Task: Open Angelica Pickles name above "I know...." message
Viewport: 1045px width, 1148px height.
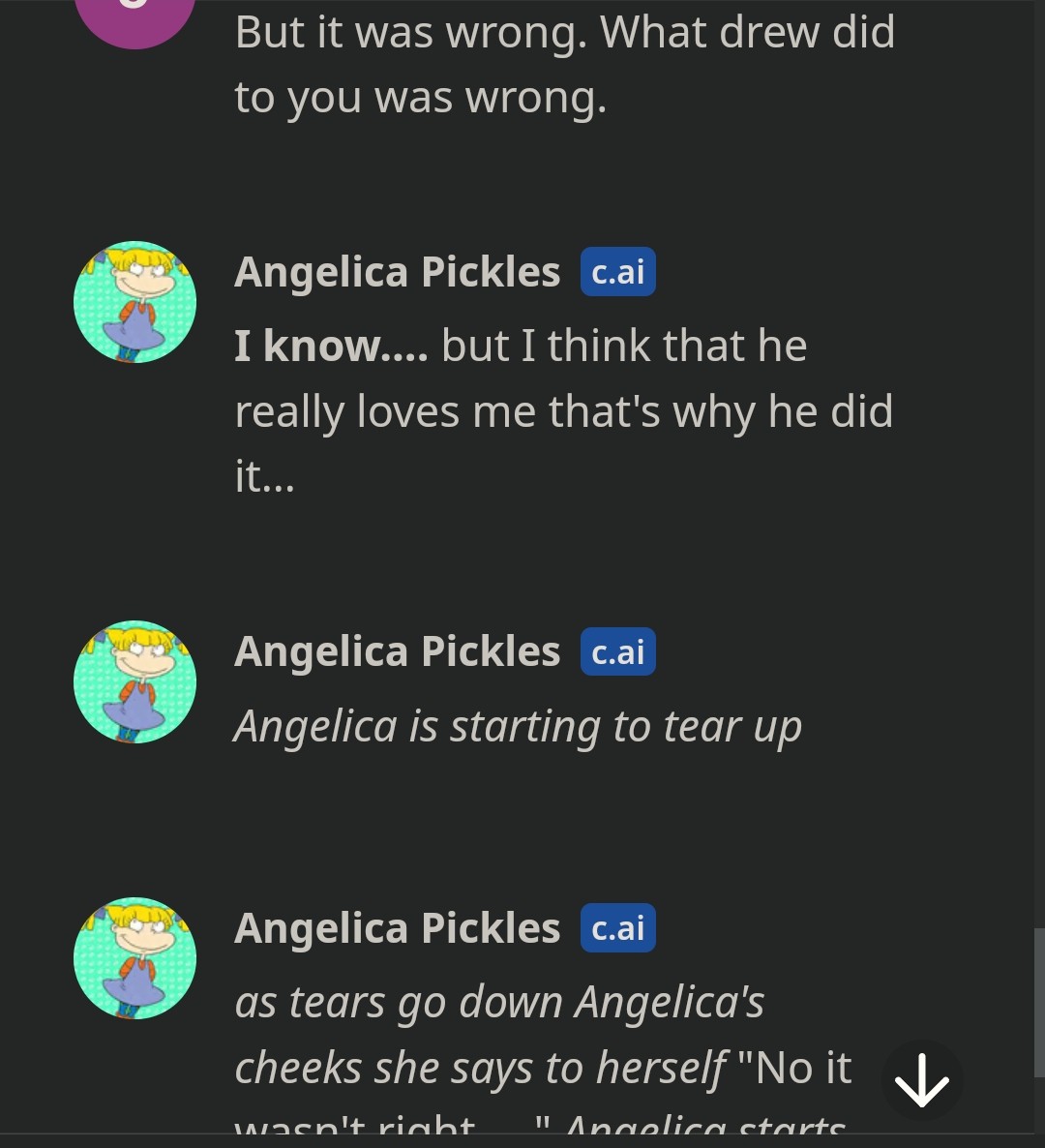Action: (397, 272)
